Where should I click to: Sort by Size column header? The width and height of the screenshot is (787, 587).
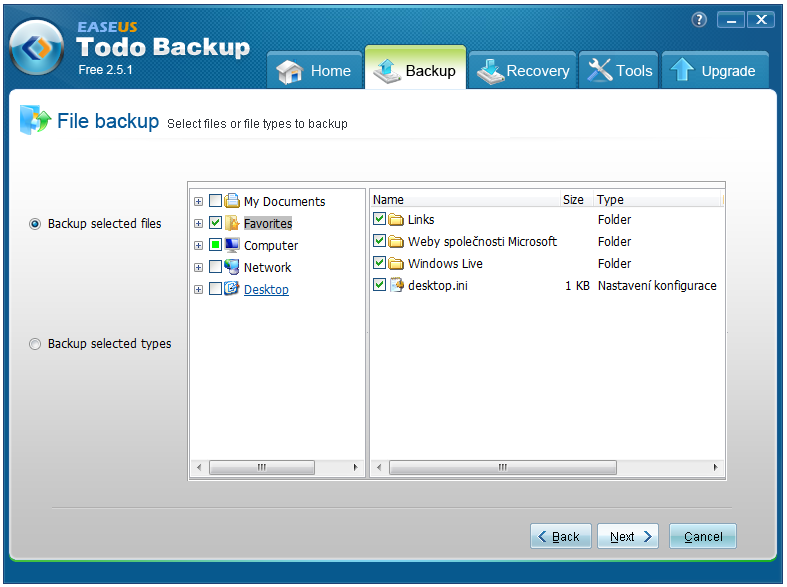pos(577,199)
